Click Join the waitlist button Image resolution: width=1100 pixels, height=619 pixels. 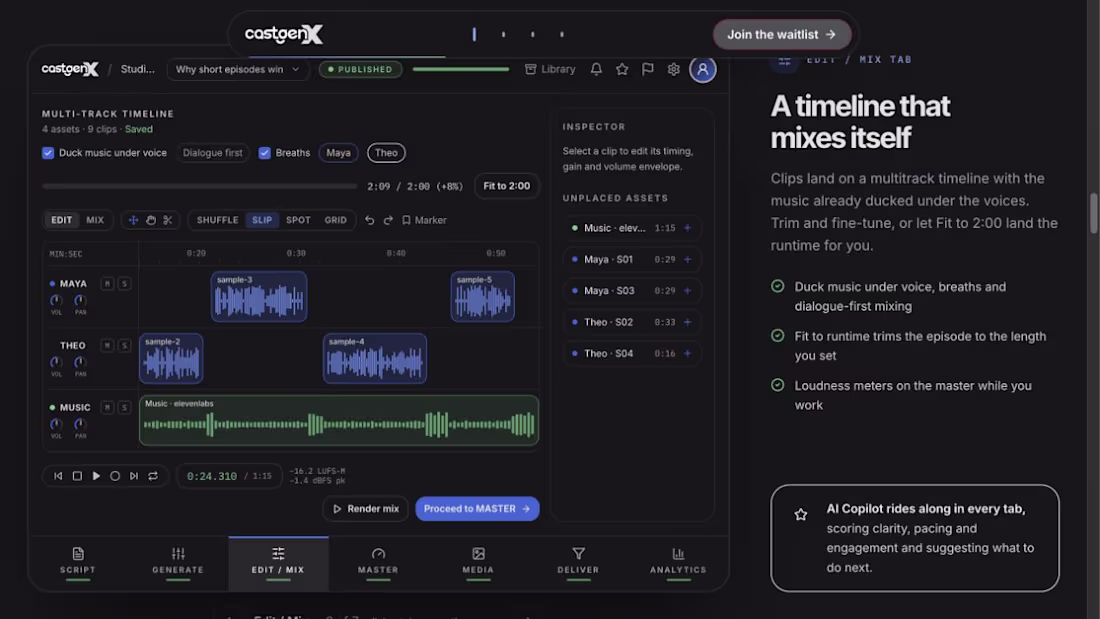pyautogui.click(x=782, y=34)
